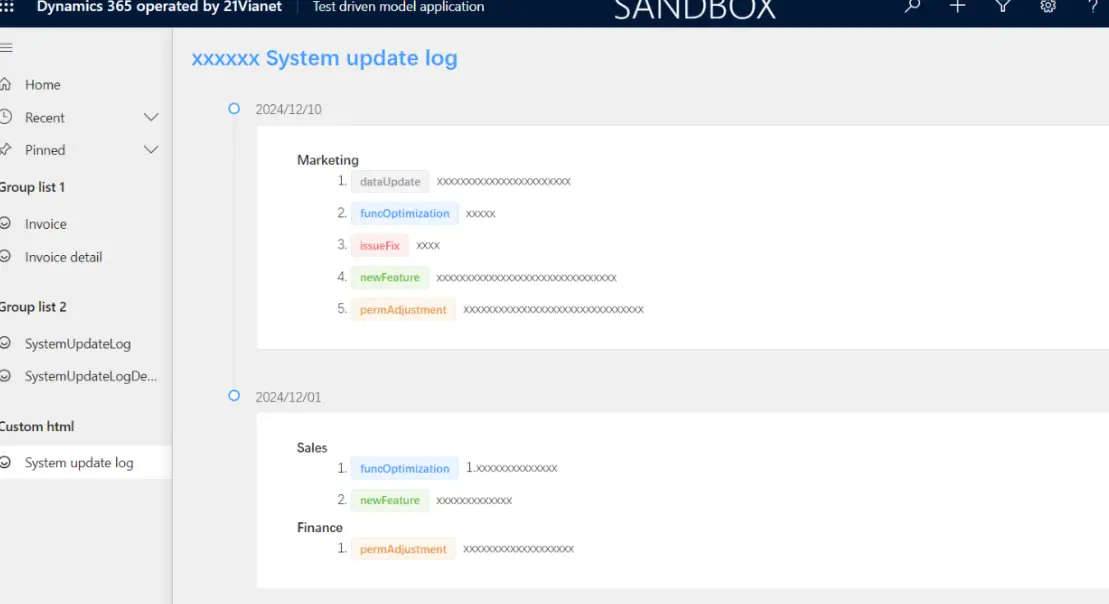Viewport: 1109px width, 604px height.
Task: Select System update log custom page
Action: 78,463
